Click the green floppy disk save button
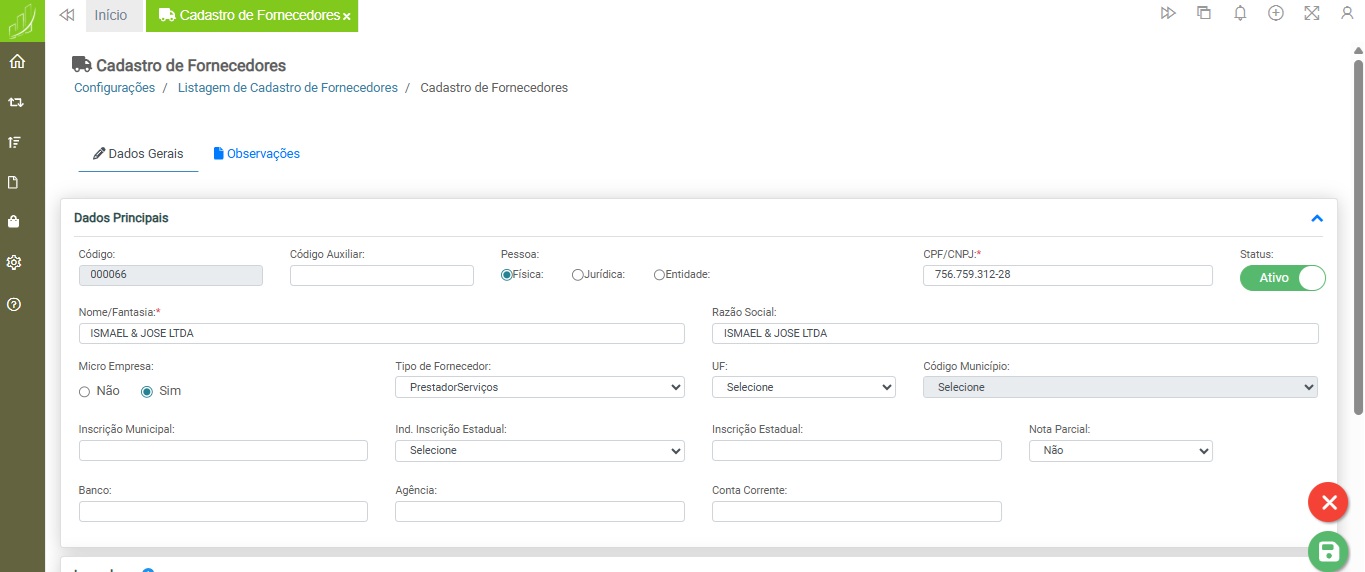Image resolution: width=1365 pixels, height=572 pixels. coord(1328,551)
